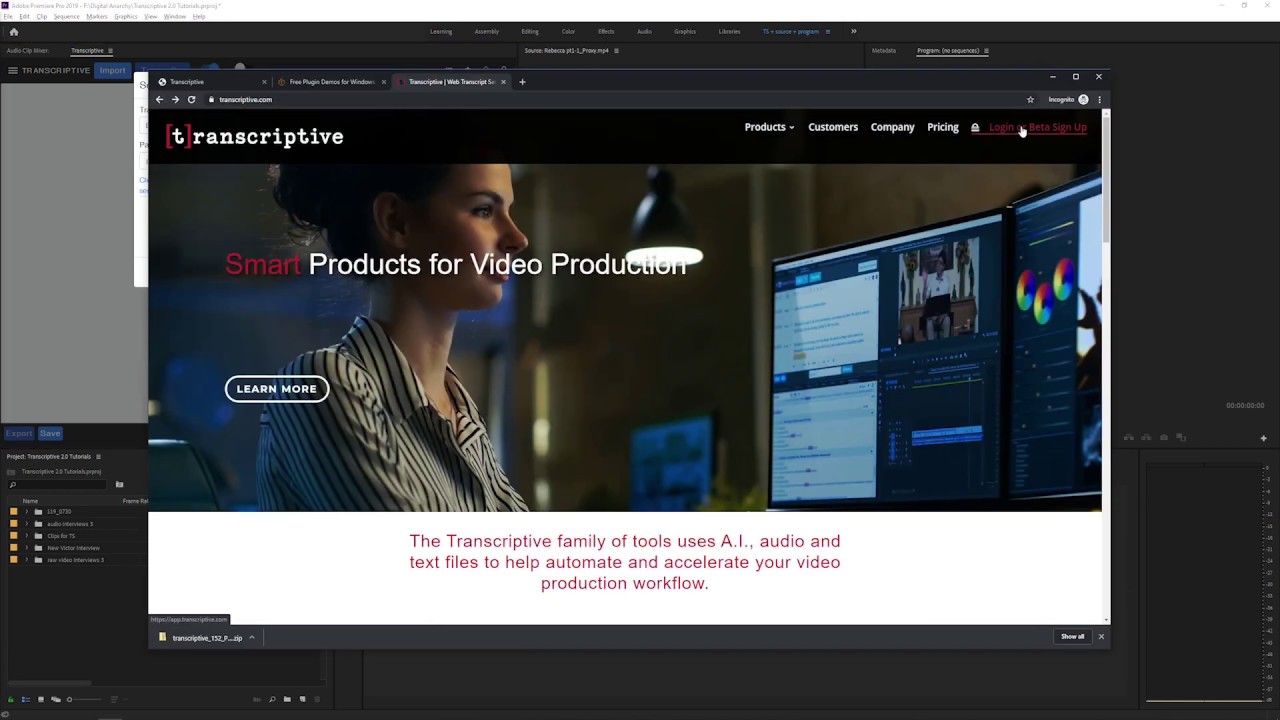Screen dimensions: 1280x720
Task: Go forward in the browser
Action: (x=175, y=99)
